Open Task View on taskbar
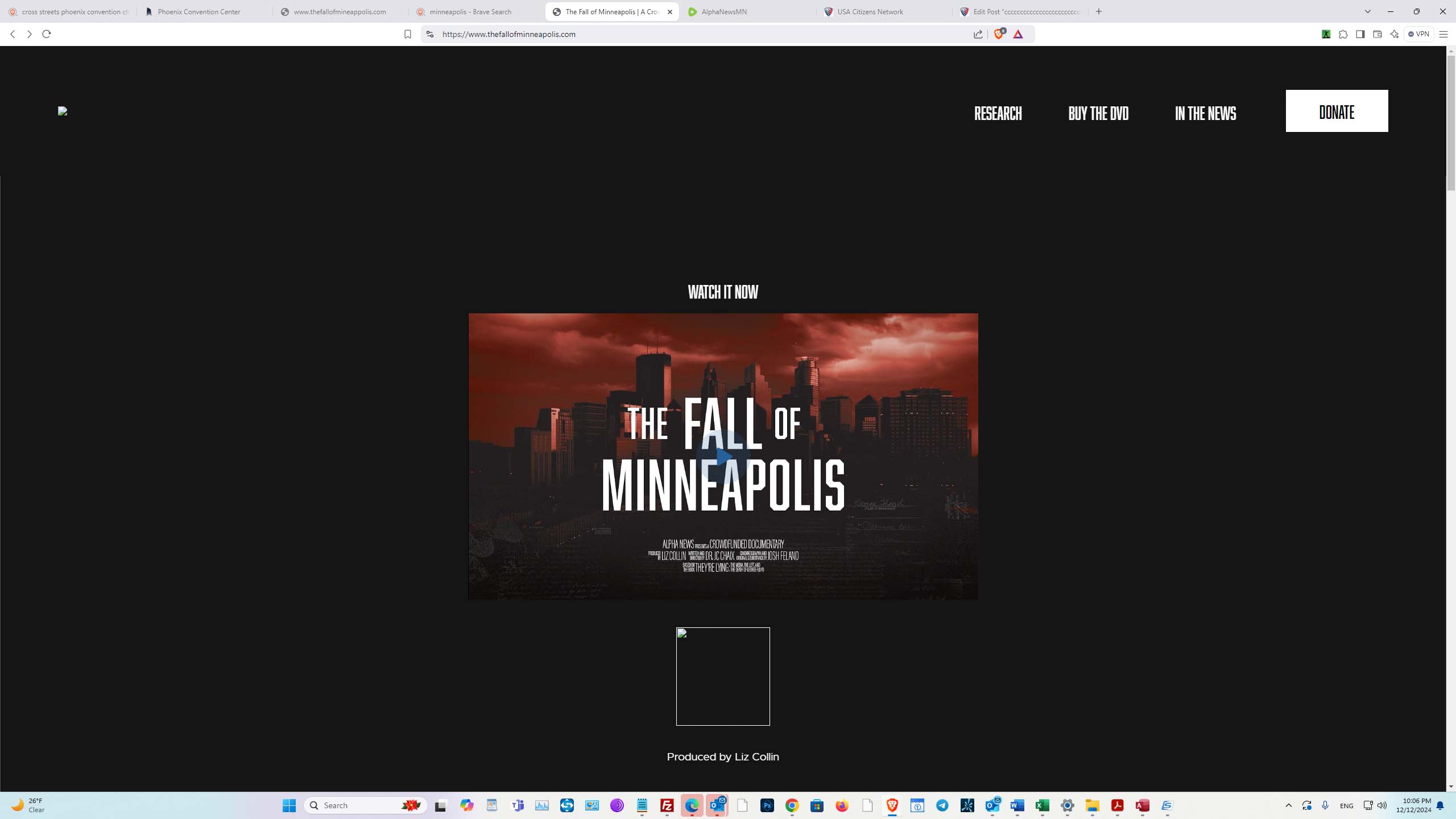Image resolution: width=1456 pixels, height=819 pixels. coord(441,805)
